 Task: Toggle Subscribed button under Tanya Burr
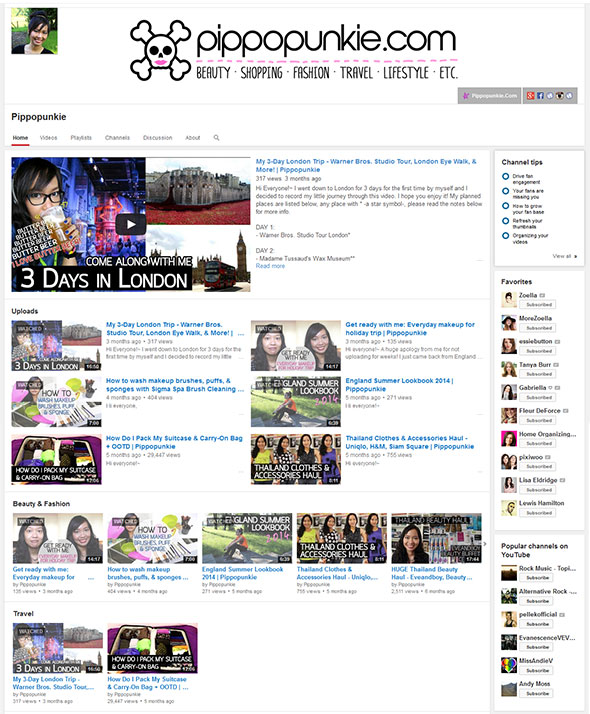click(538, 374)
